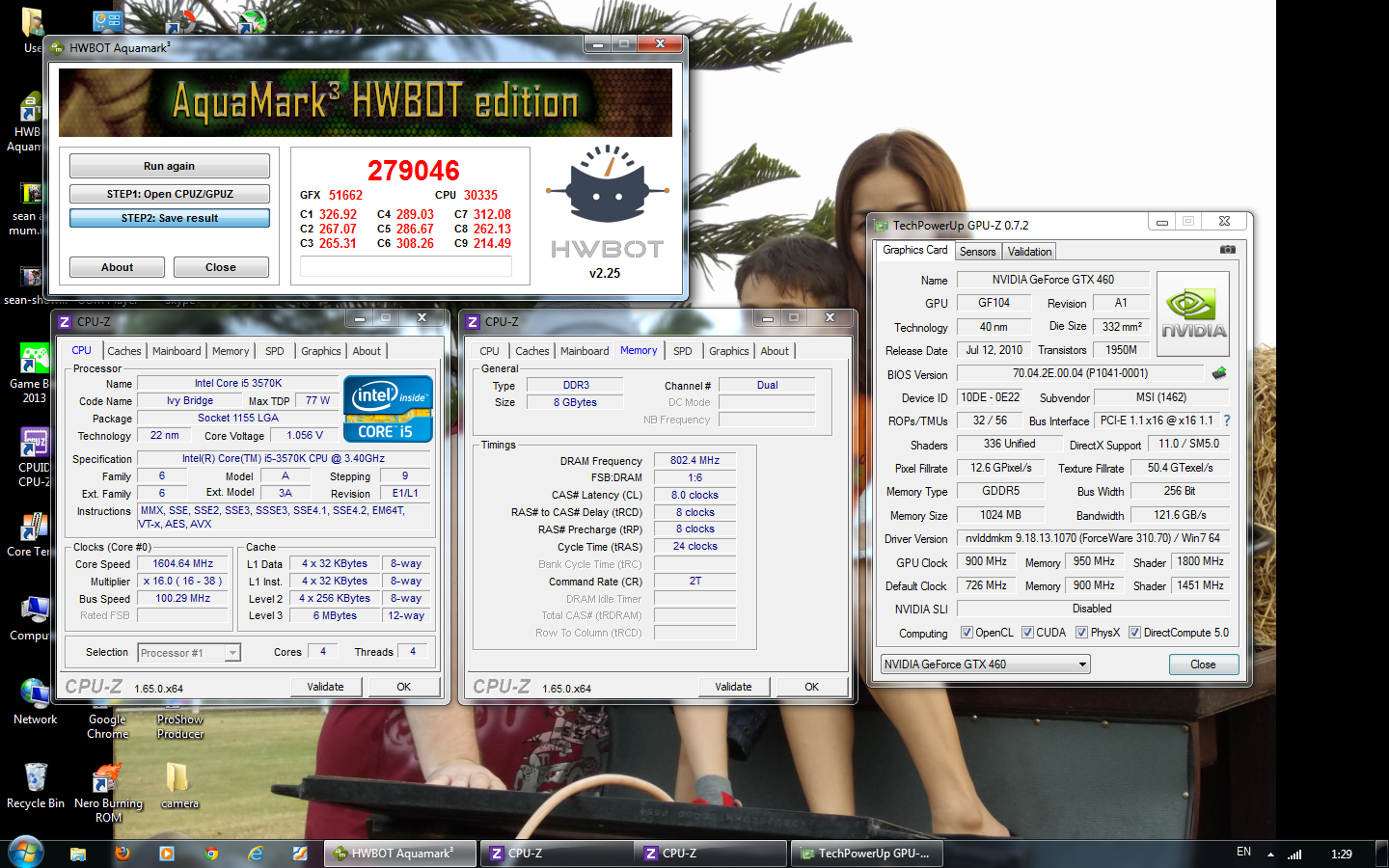
Task: Launch Firefox from taskbar
Action: (123, 854)
